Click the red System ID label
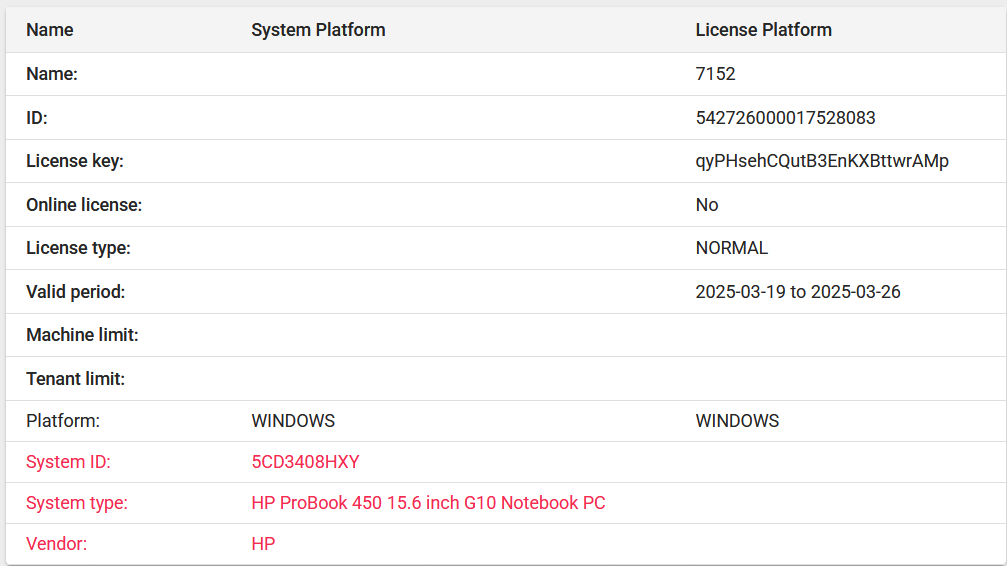The image size is (1007, 566). (x=68, y=462)
